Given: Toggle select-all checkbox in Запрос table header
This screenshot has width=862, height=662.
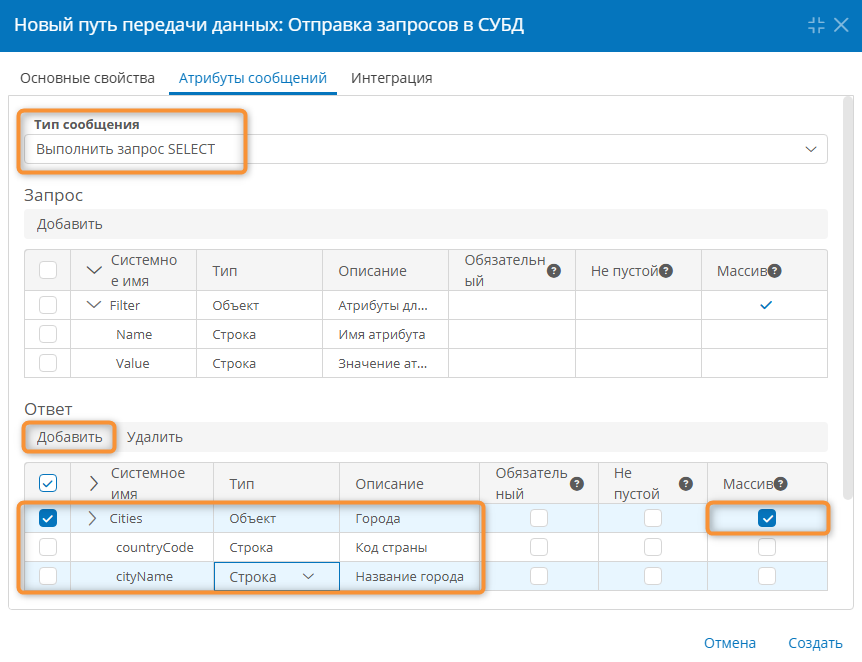Looking at the screenshot, I should (48, 270).
